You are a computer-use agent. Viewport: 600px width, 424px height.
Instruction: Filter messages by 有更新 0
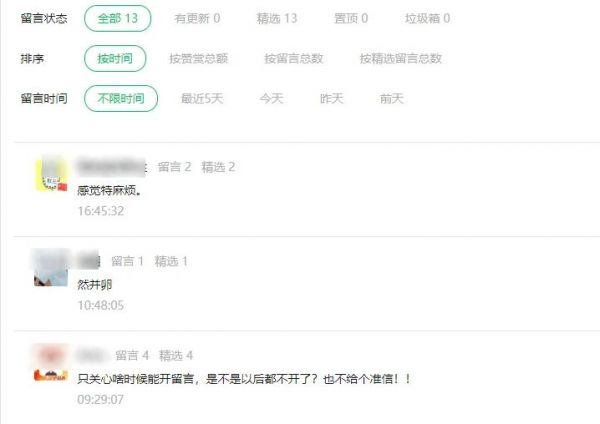[197, 18]
